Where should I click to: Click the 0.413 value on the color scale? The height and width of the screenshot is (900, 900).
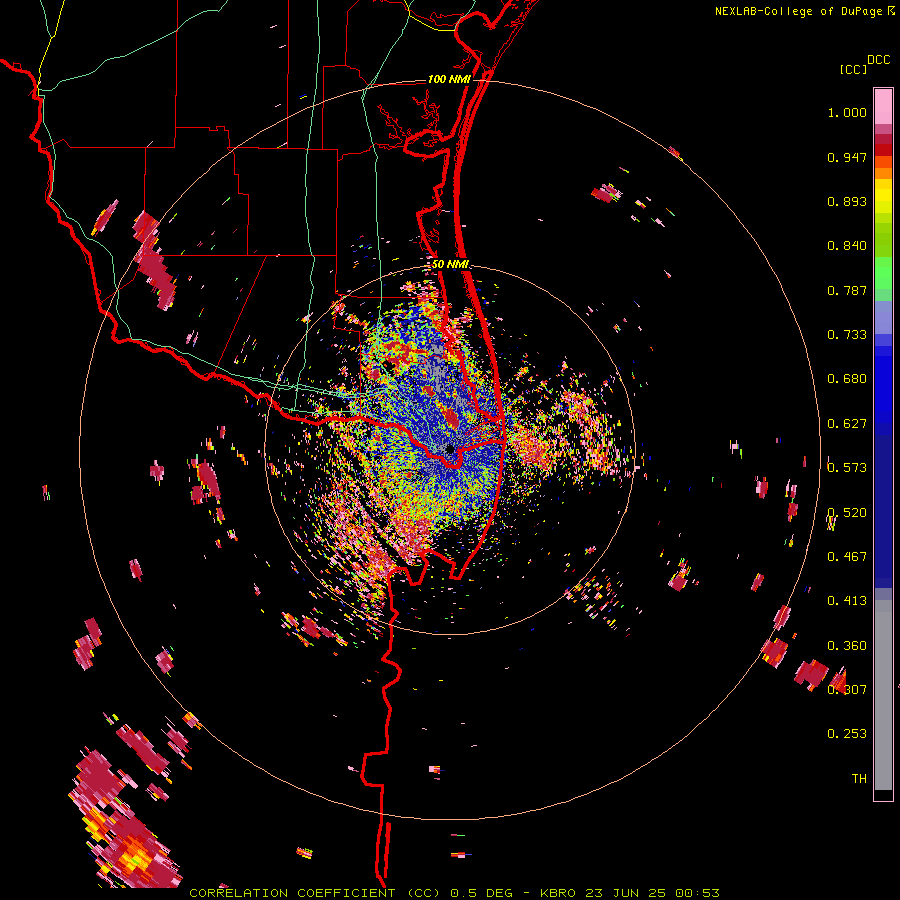(x=847, y=601)
